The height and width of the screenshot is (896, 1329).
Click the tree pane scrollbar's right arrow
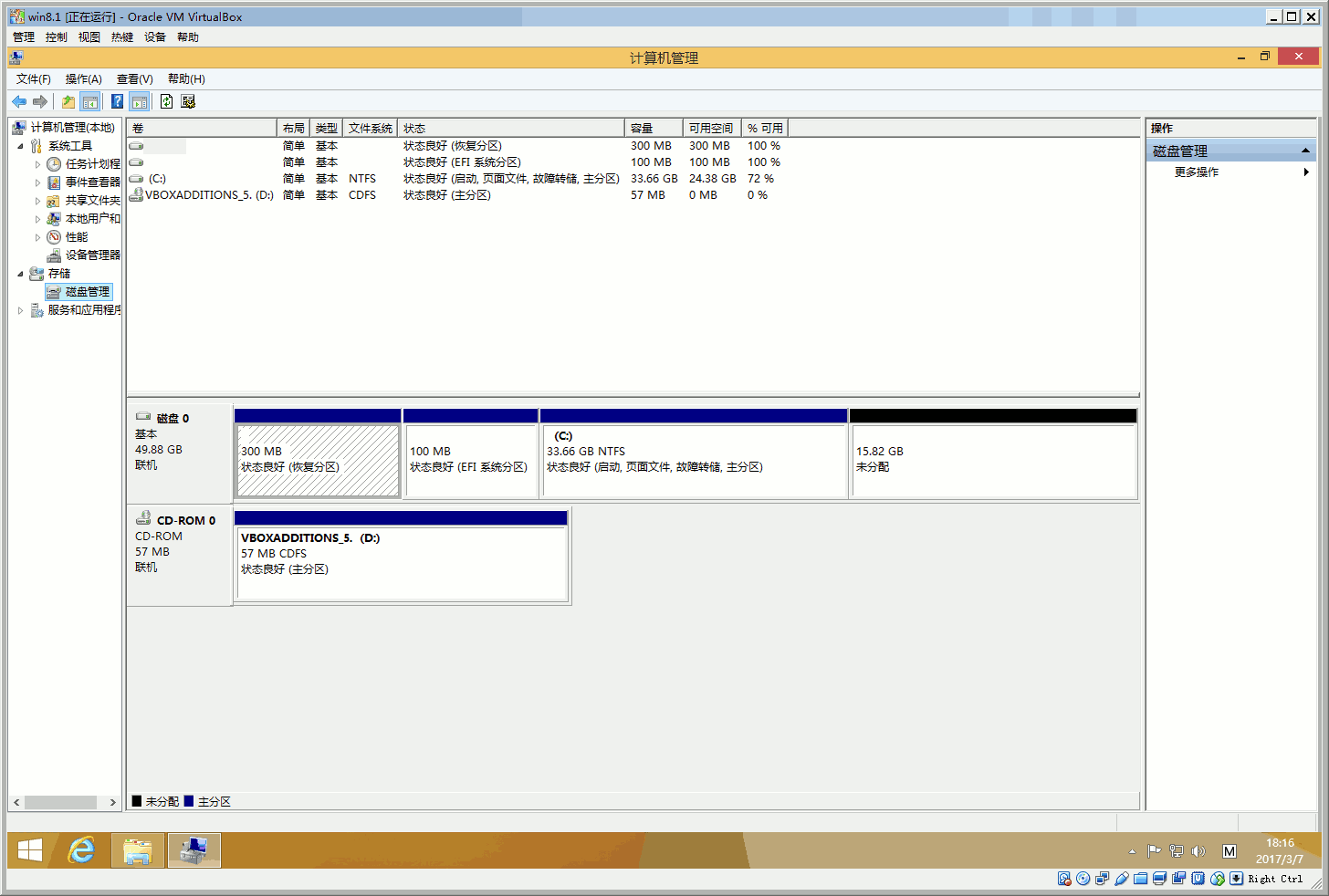112,802
